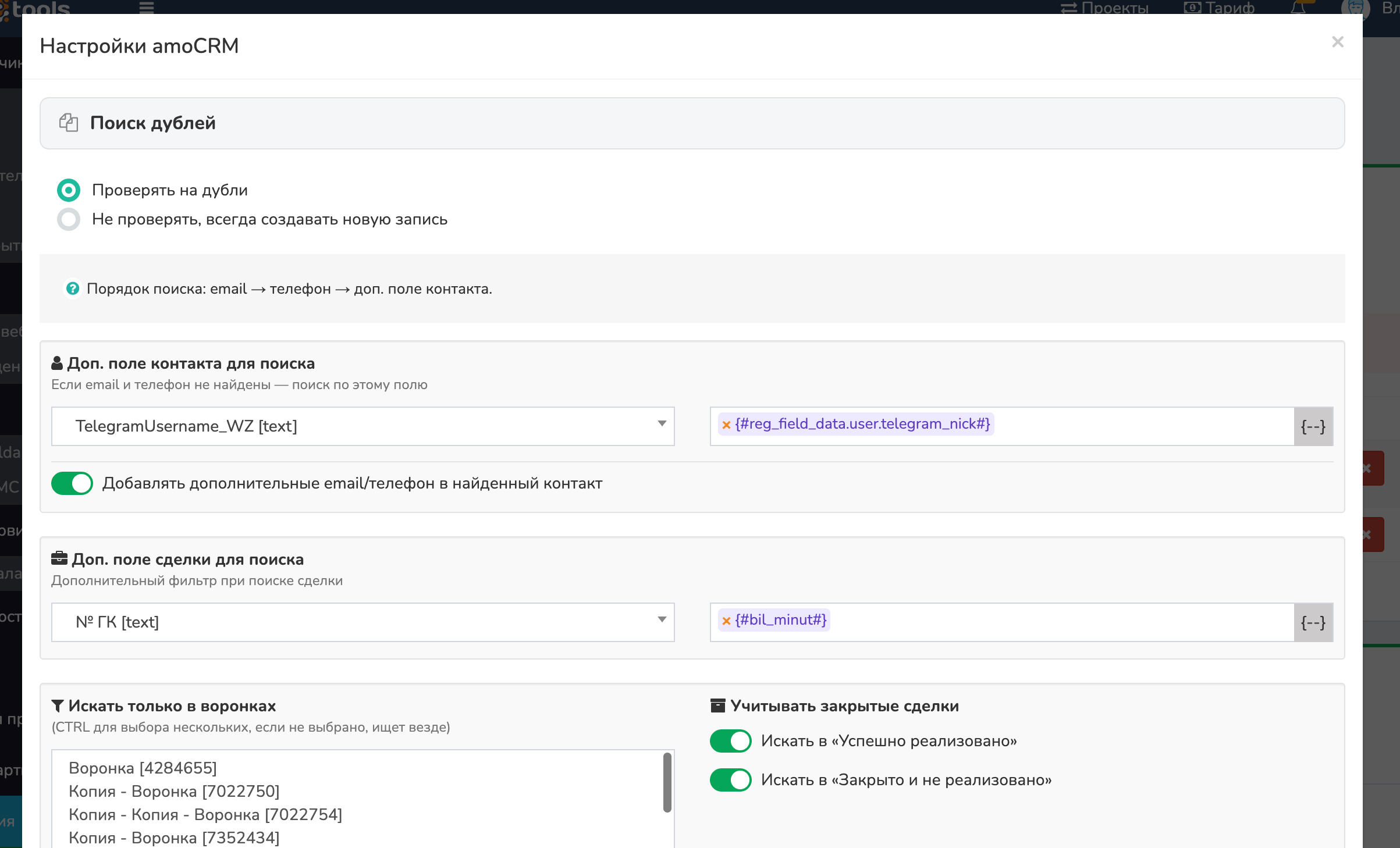This screenshot has height=848, width=1400.
Task: Remove the bil_minut variable tag
Action: tap(726, 621)
